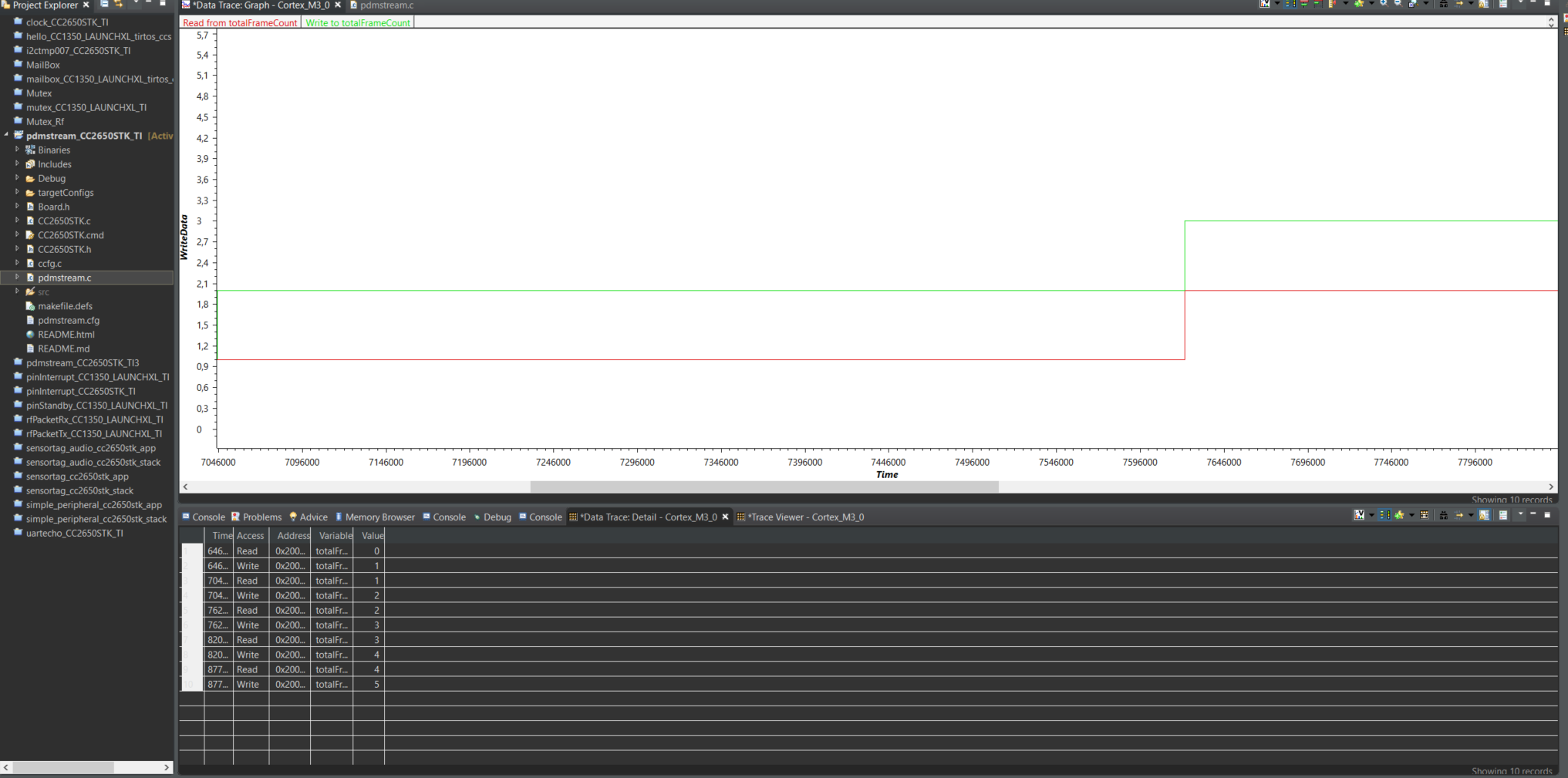1568x778 pixels.
Task: Click the Variable column header
Action: click(332, 535)
